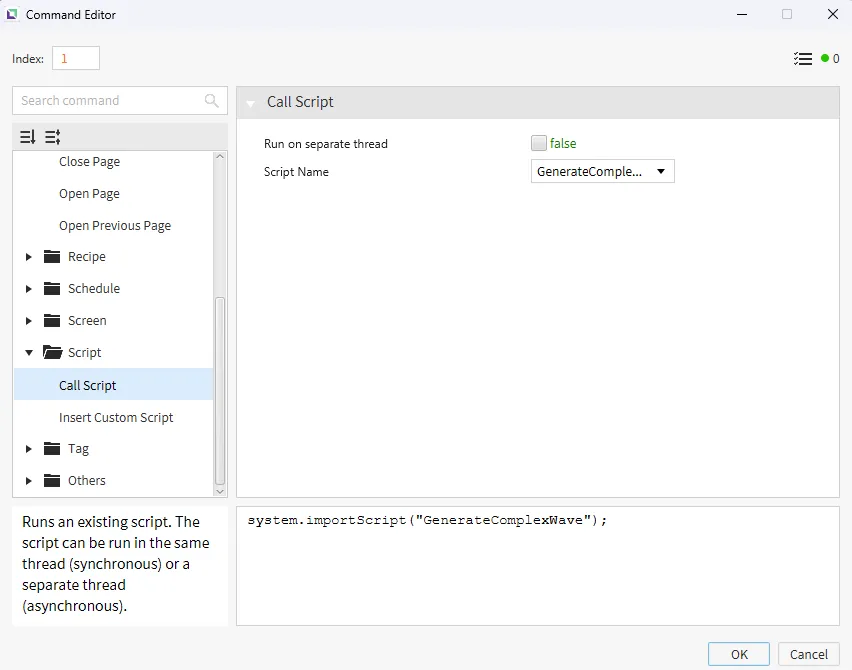Click the opened Script folder icon
This screenshot has height=670, width=852.
[53, 353]
